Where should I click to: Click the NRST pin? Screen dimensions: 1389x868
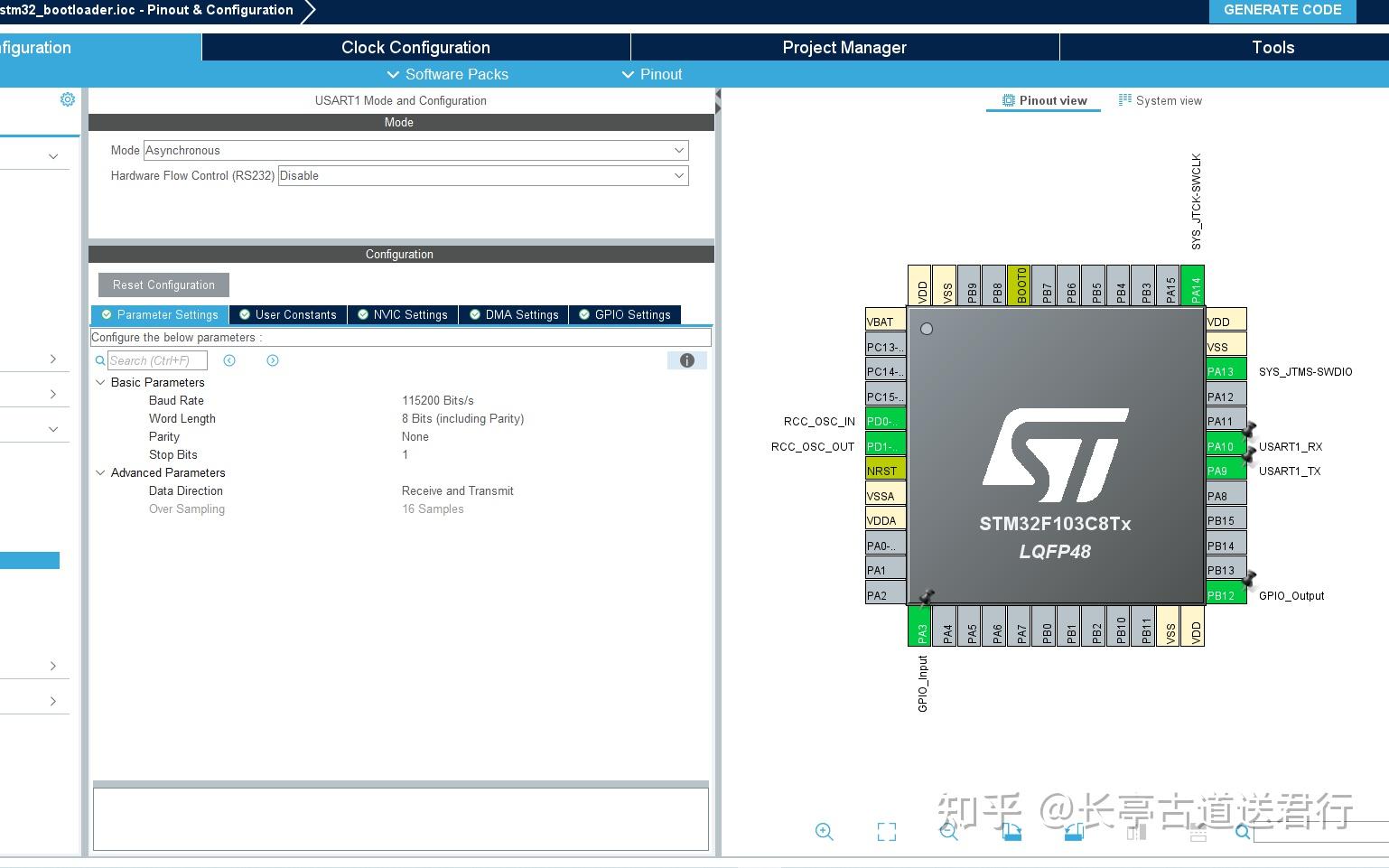tap(886, 471)
